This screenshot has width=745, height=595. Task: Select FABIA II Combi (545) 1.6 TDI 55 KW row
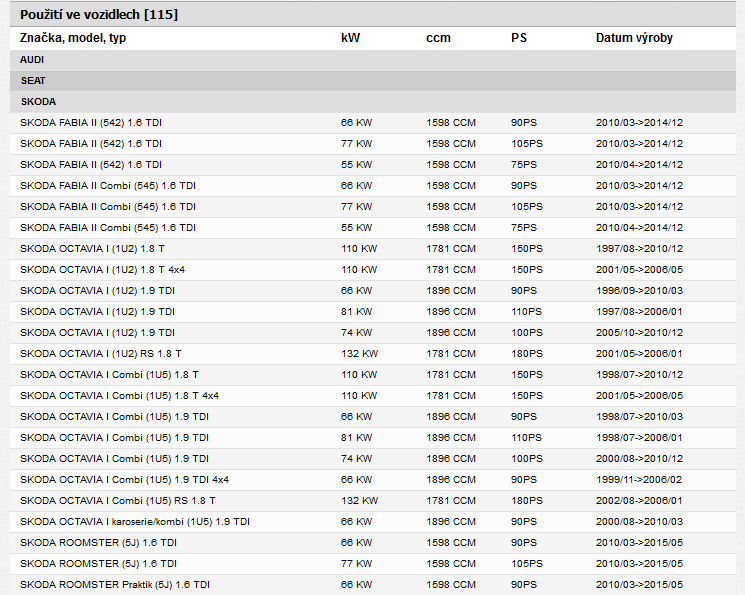pyautogui.click(x=372, y=228)
